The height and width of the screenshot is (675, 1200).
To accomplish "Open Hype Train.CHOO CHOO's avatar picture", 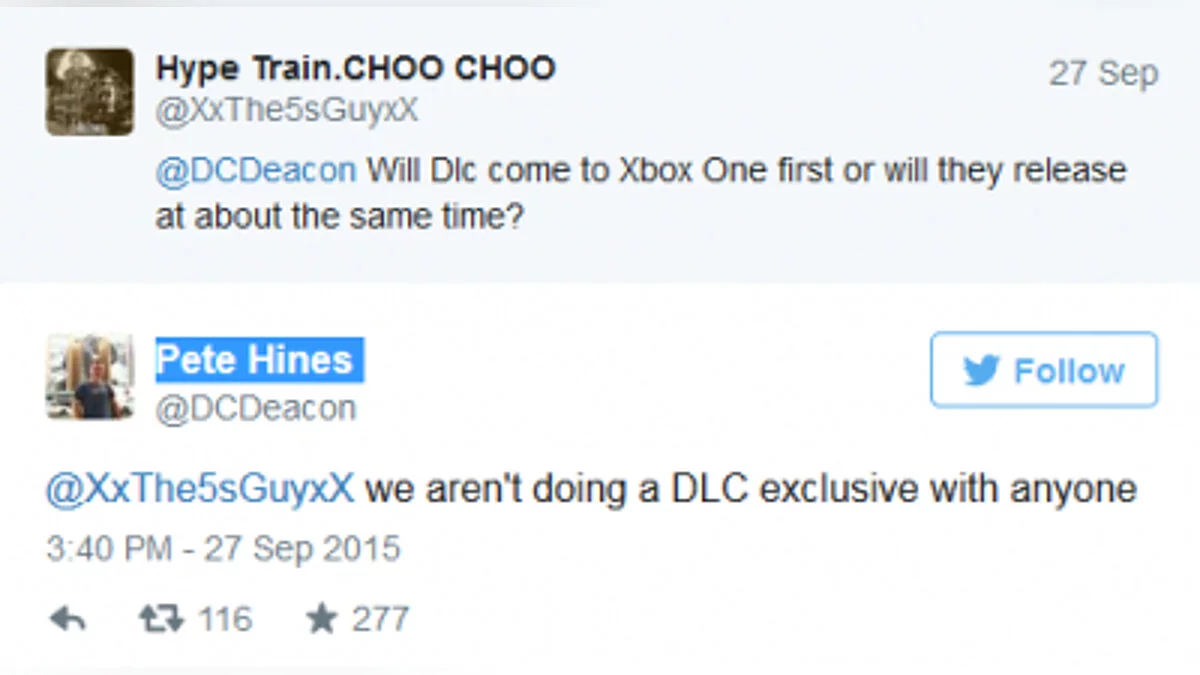I will (89, 91).
